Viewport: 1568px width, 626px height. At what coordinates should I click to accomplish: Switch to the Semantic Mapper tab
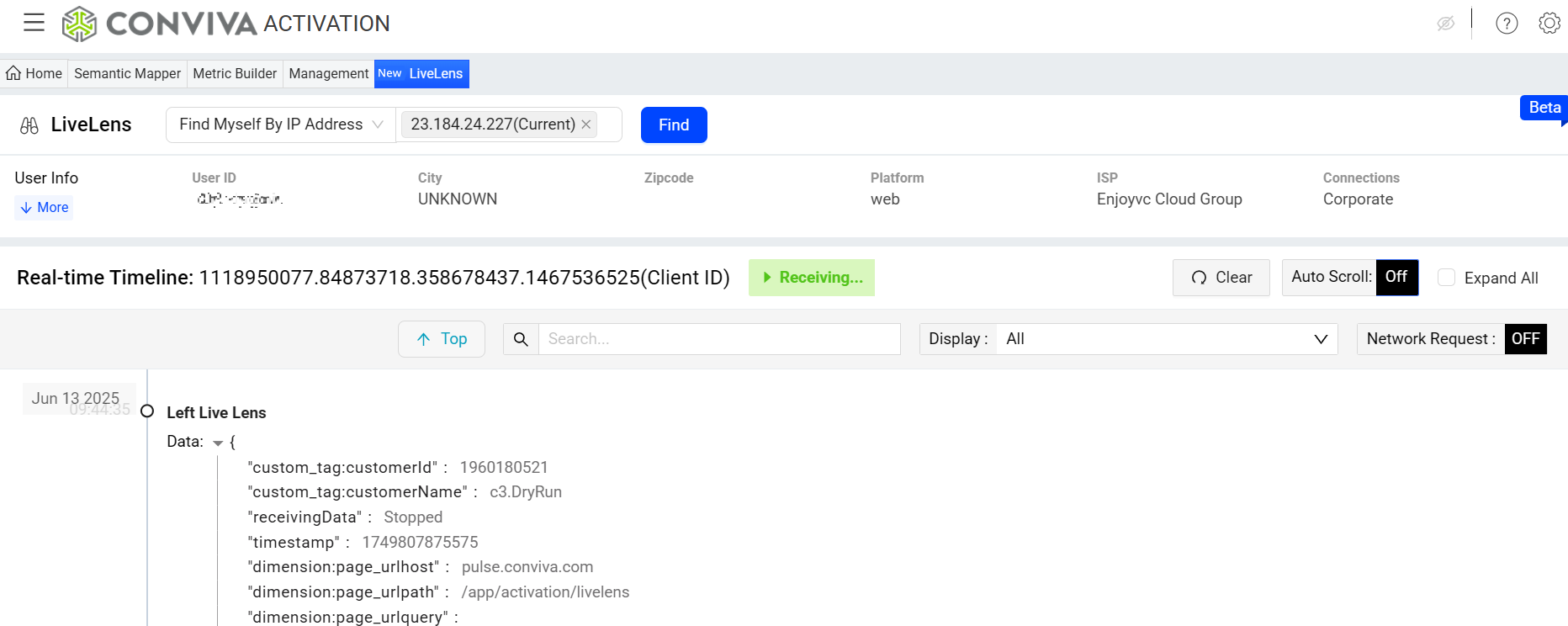127,74
